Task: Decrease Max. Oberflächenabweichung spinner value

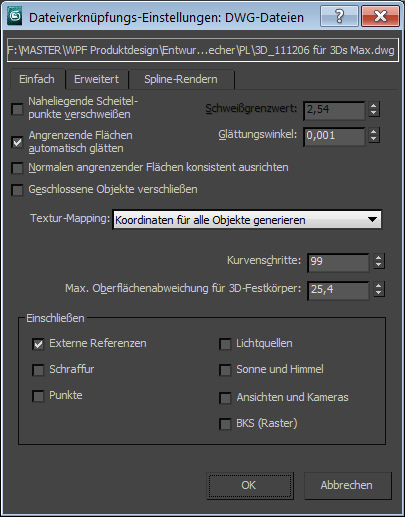Action: (379, 293)
